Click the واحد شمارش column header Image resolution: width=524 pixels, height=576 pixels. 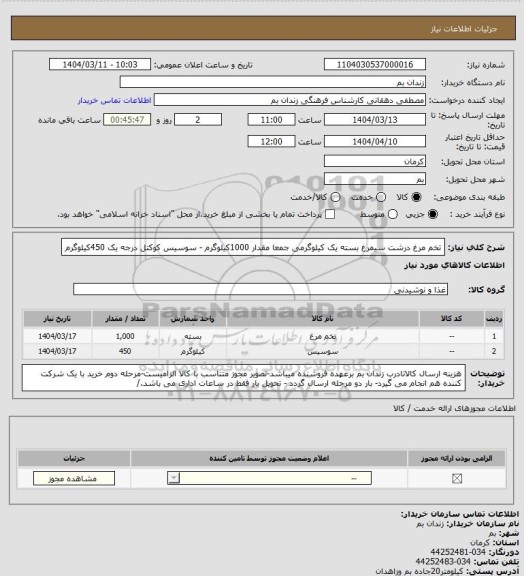tap(193, 318)
